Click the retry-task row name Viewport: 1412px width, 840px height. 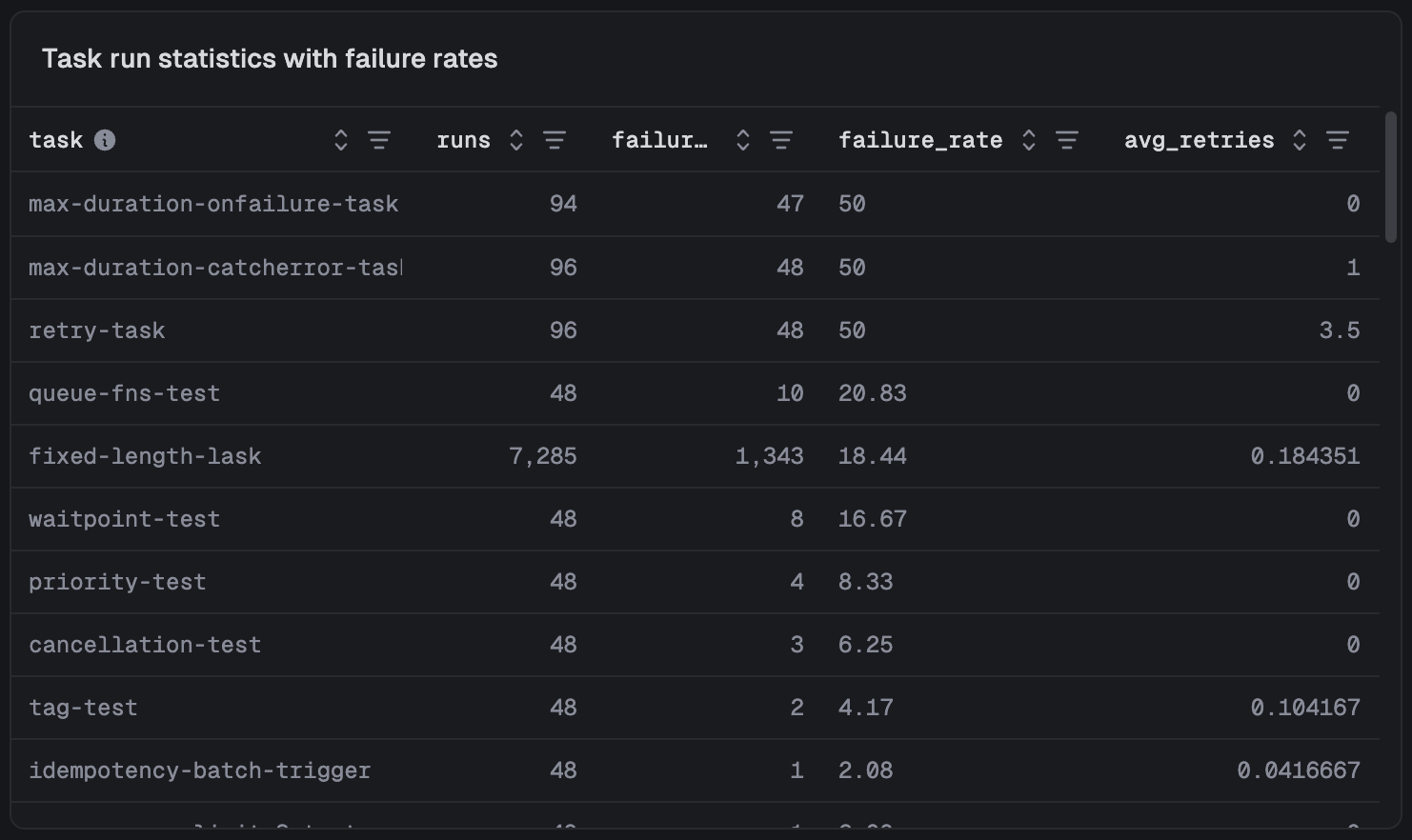(97, 330)
